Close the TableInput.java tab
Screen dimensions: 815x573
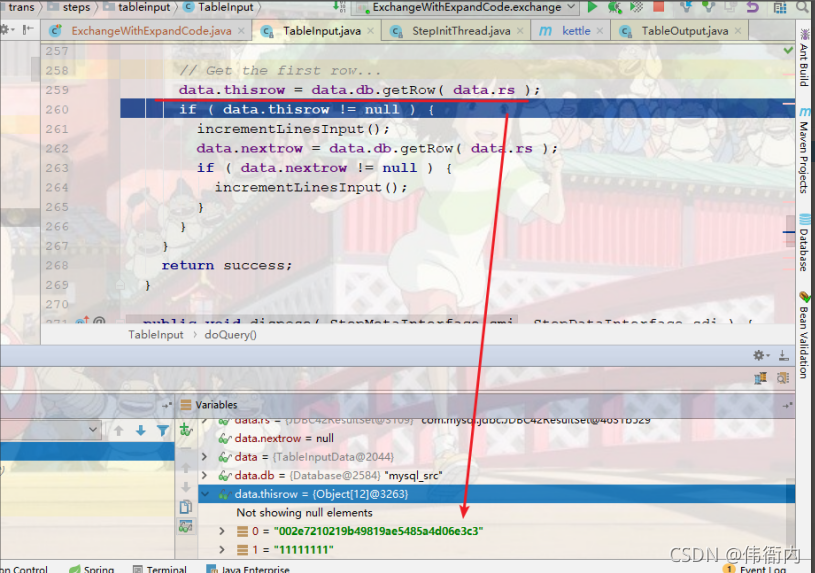tap(370, 31)
